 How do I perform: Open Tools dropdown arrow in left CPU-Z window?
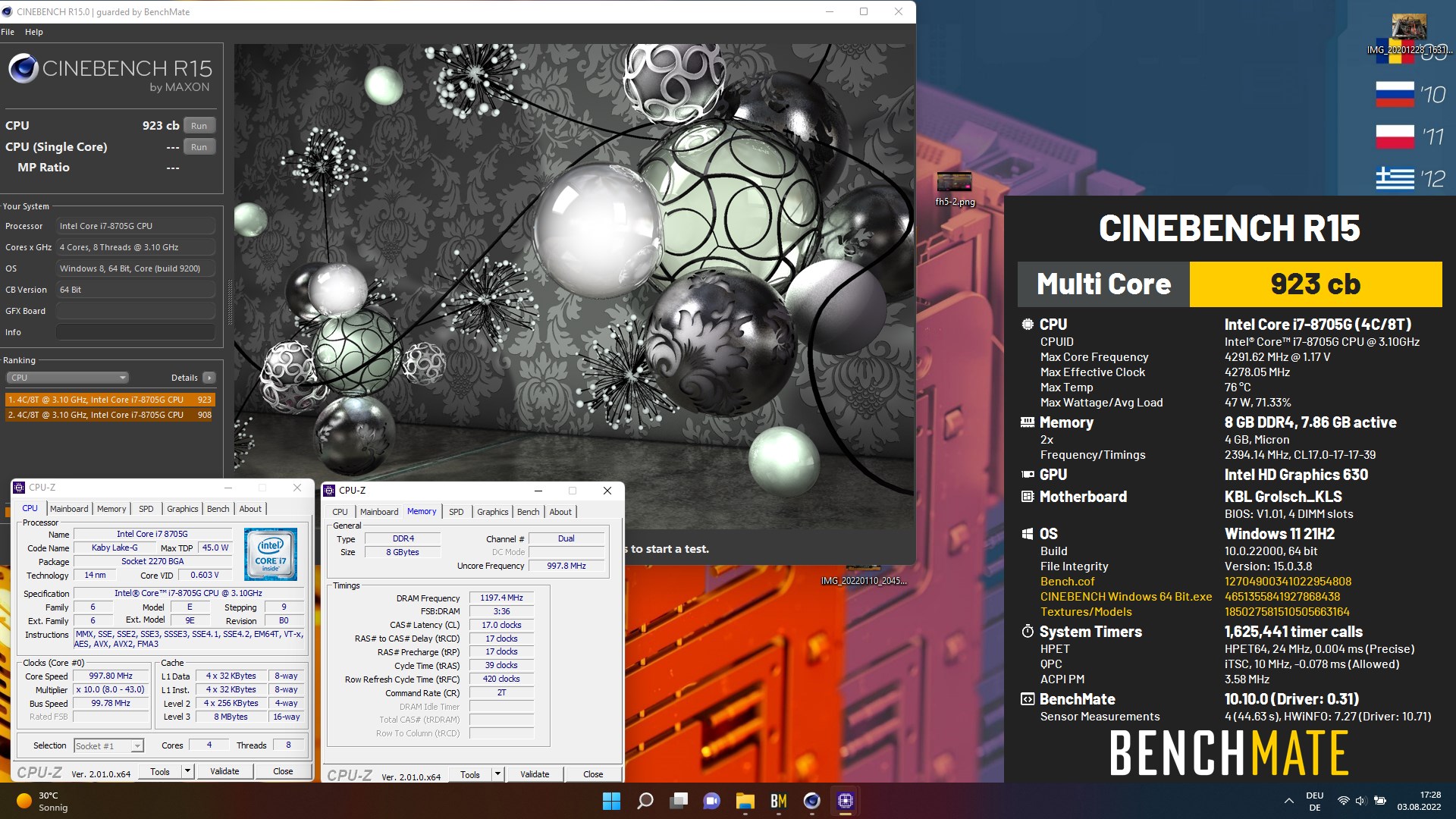[188, 772]
